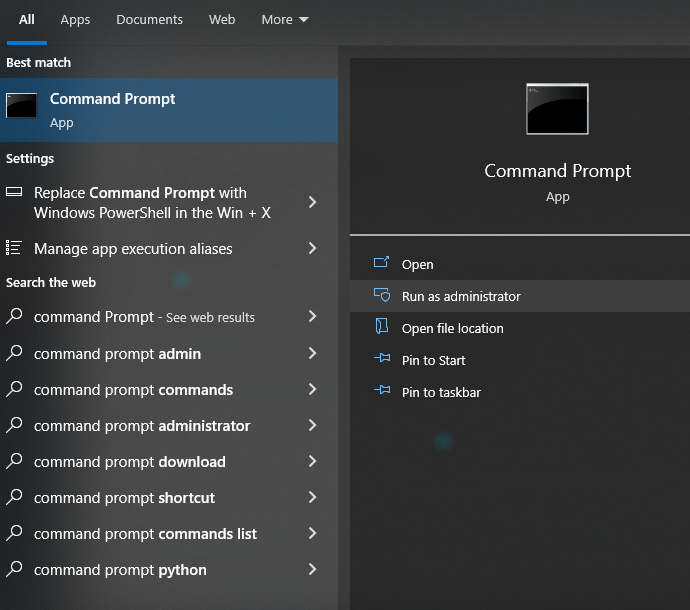
Task: Click the search icon beside 'command prompt admin'
Action: (x=15, y=353)
